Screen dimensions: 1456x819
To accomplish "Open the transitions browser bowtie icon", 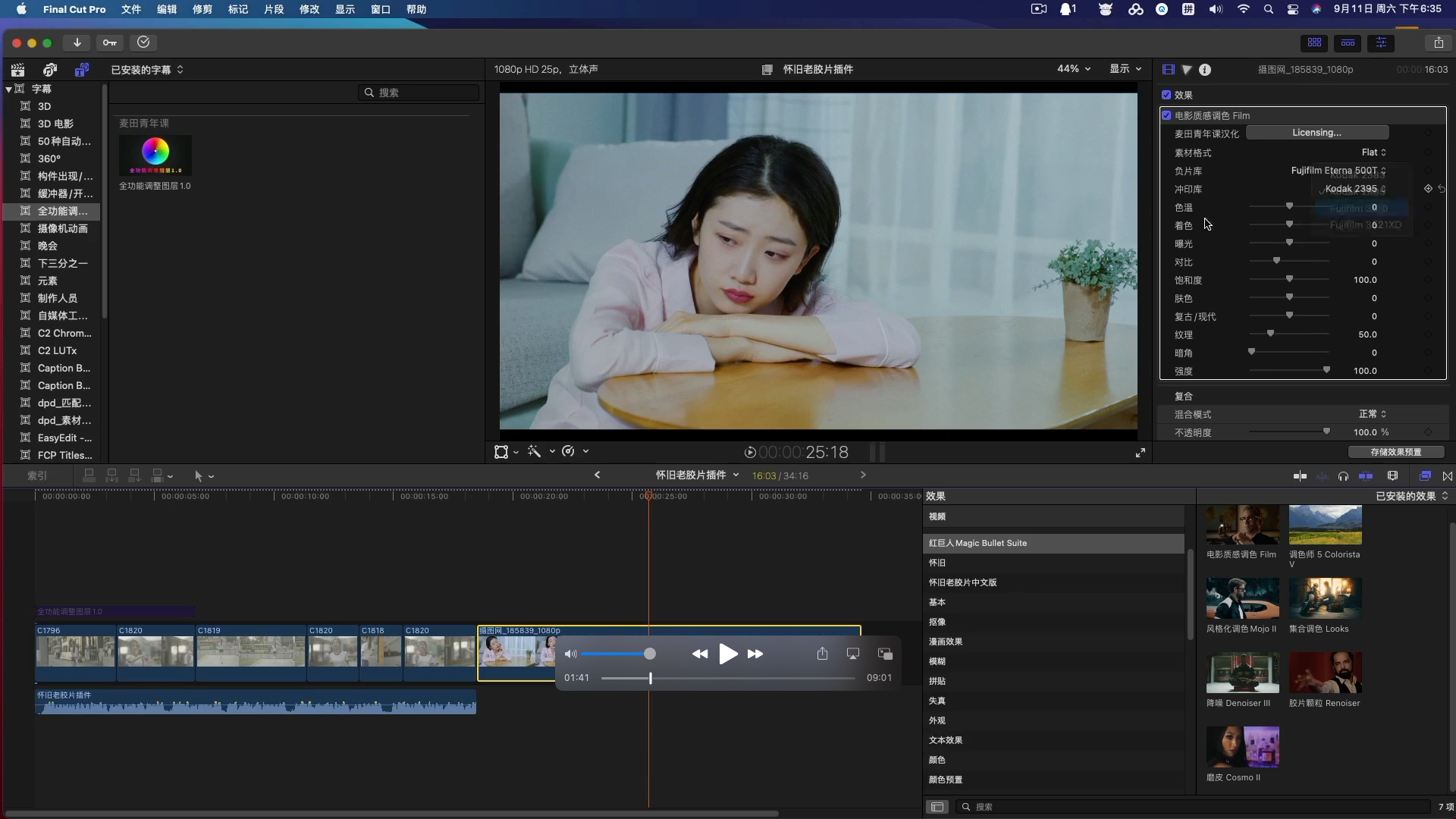I will point(1448,476).
